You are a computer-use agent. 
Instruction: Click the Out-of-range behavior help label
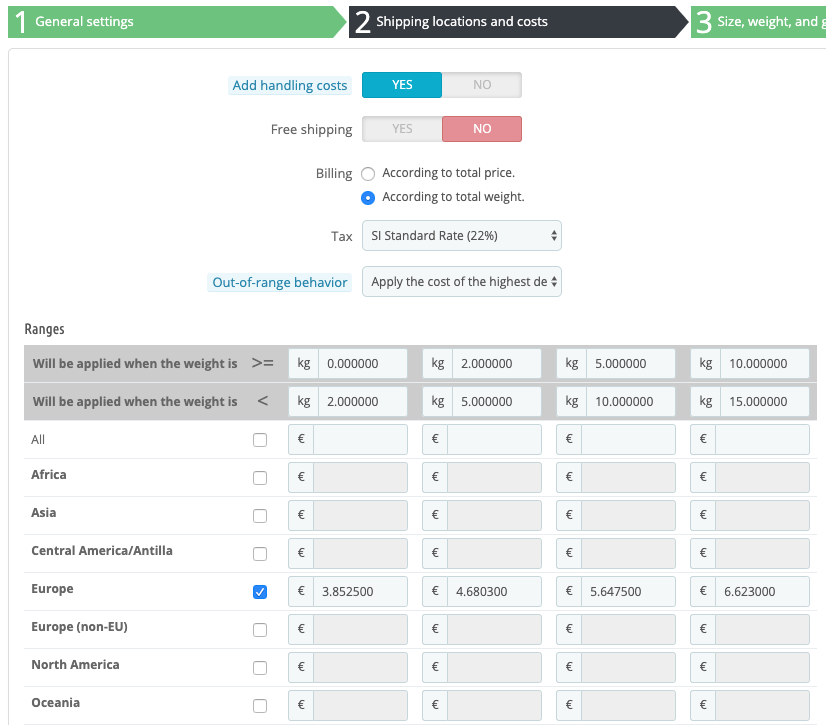[280, 283]
